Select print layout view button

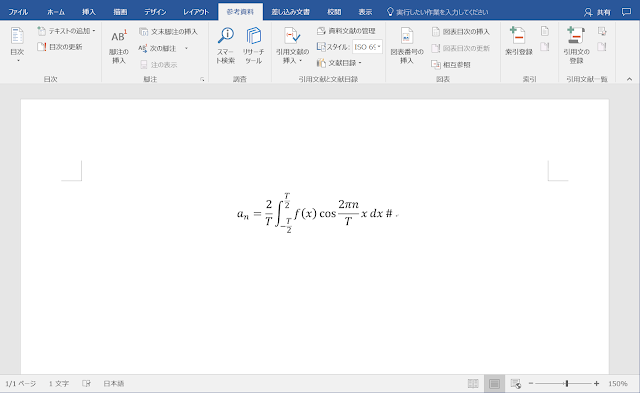(x=494, y=384)
